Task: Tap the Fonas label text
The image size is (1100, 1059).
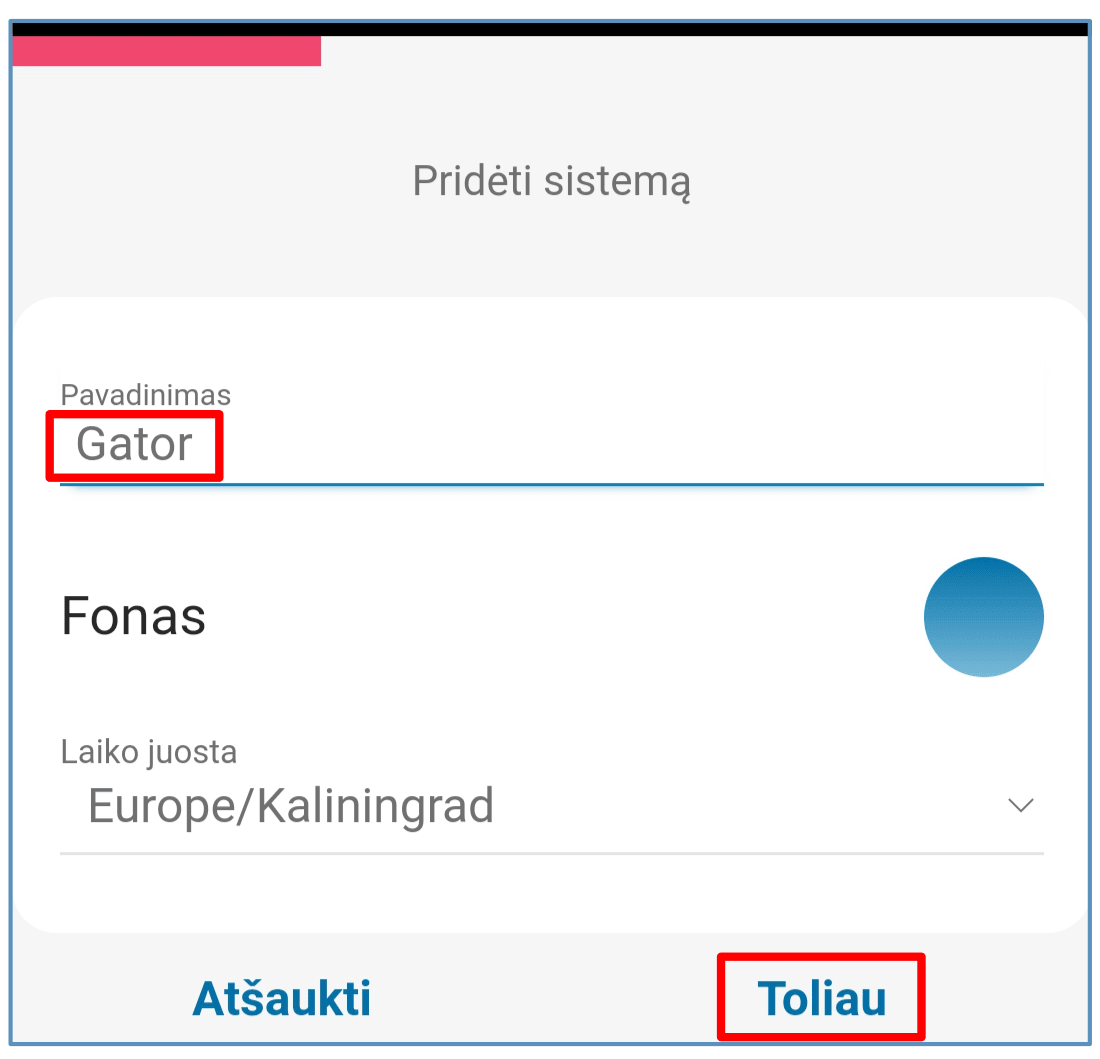Action: pos(134,616)
